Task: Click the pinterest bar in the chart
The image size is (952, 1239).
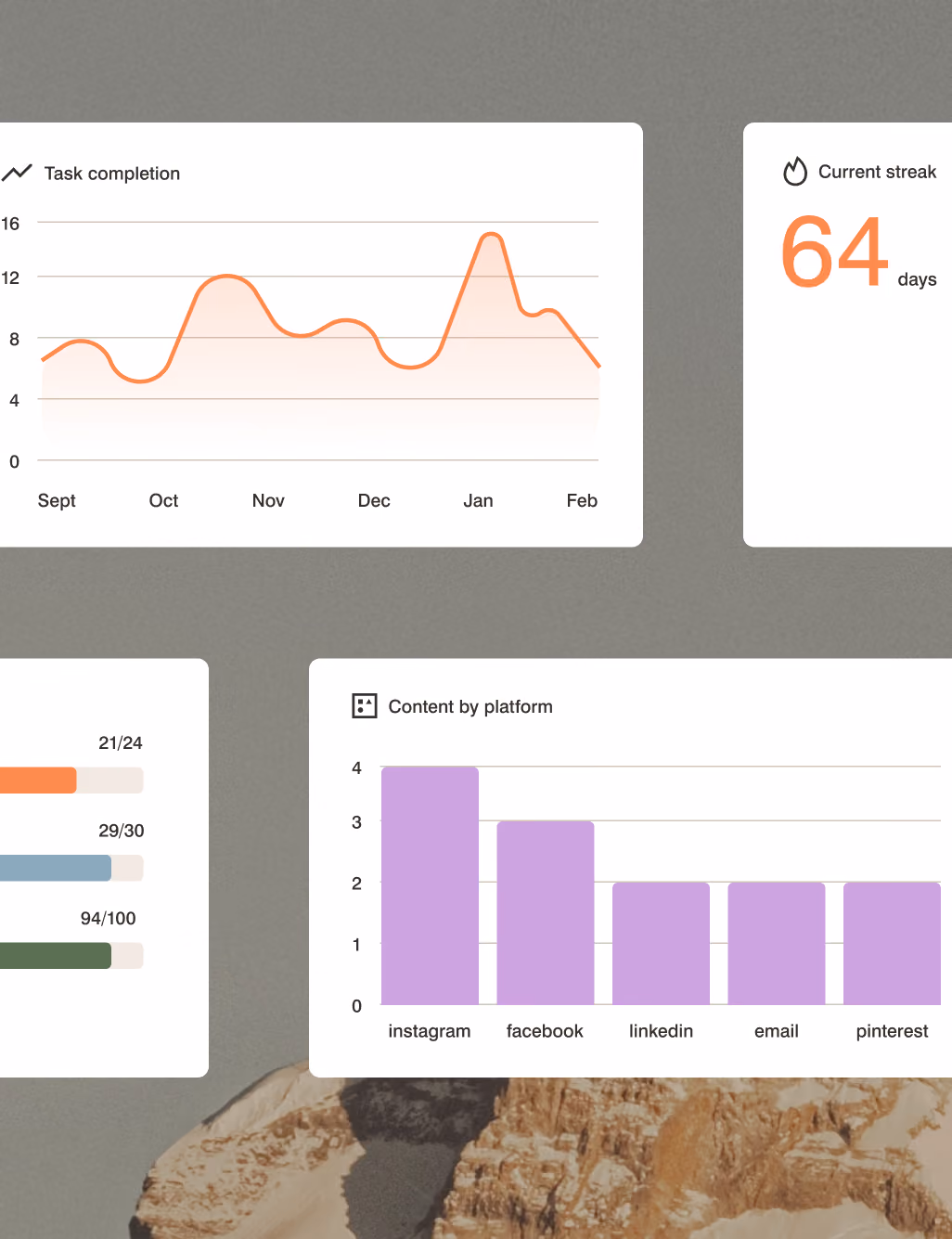Action: pos(892,943)
